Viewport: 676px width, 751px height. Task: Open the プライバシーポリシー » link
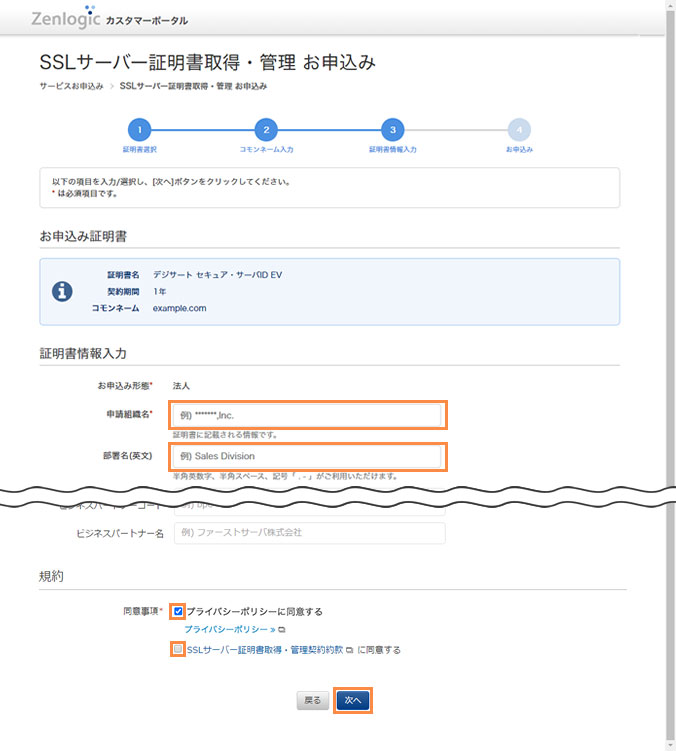coord(229,630)
